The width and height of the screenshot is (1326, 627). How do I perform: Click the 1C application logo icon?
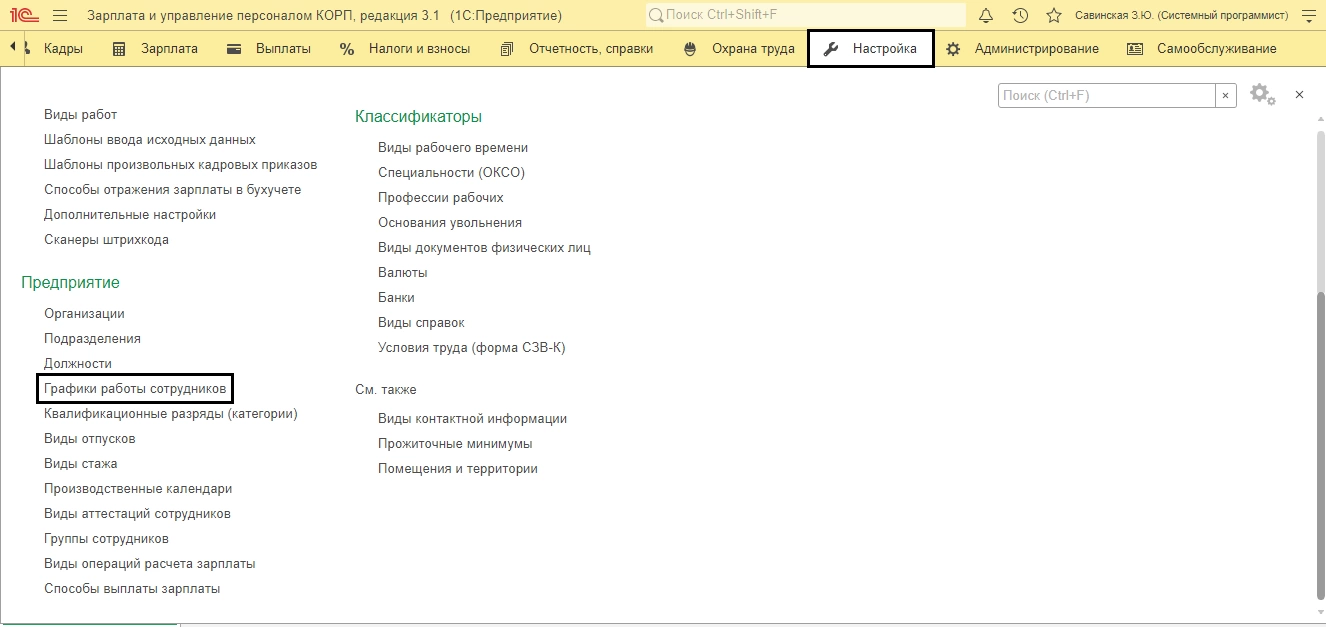coord(24,16)
